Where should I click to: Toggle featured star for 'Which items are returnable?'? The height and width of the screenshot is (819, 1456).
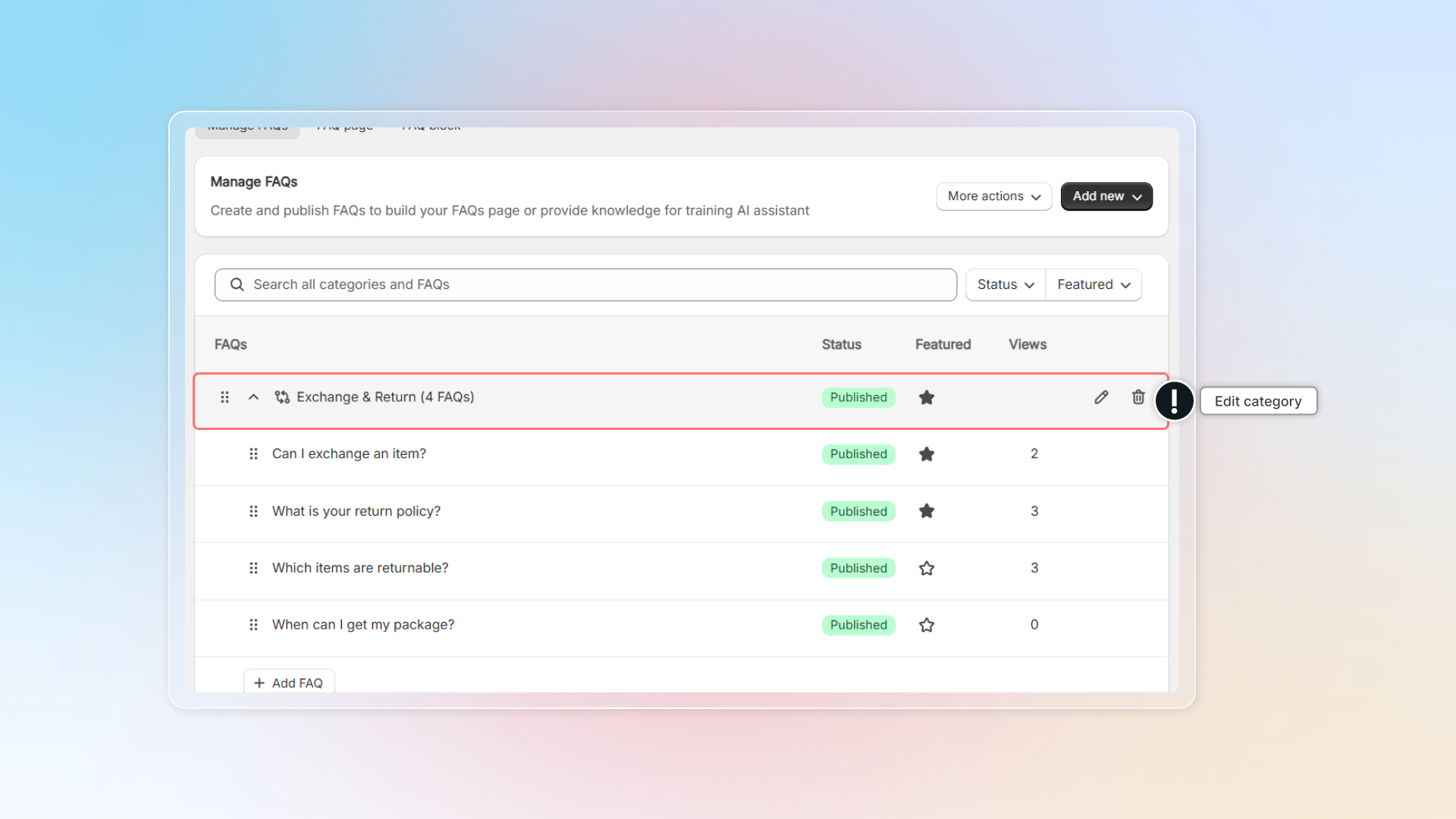(927, 568)
